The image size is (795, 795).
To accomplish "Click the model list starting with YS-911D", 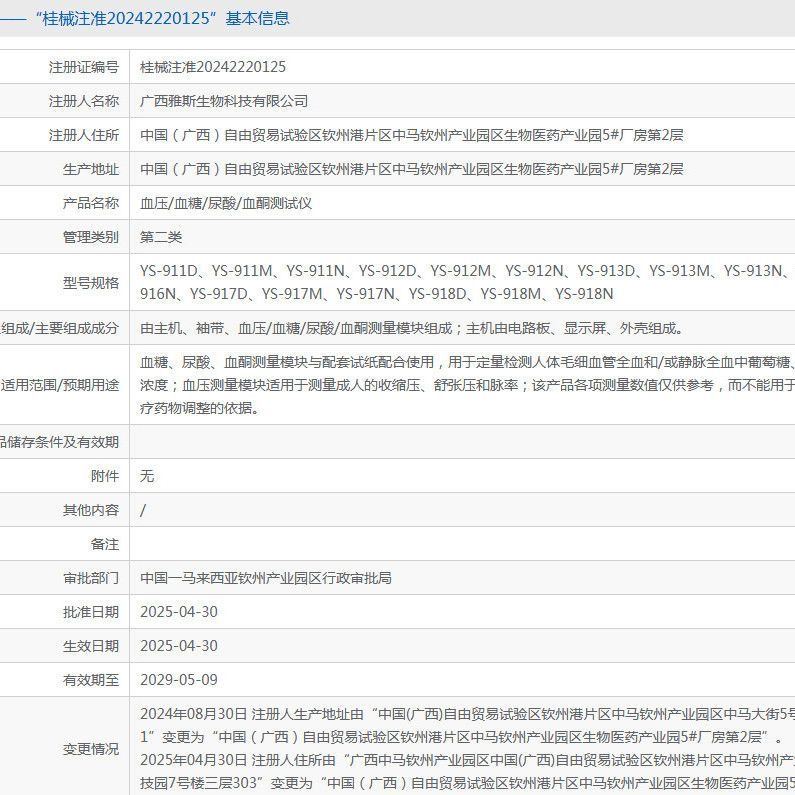I will (467, 271).
